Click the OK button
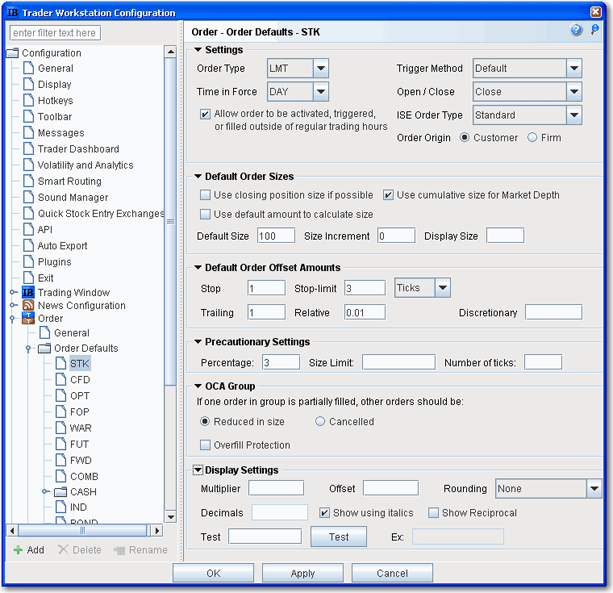This screenshot has height=593, width=613. click(x=213, y=573)
